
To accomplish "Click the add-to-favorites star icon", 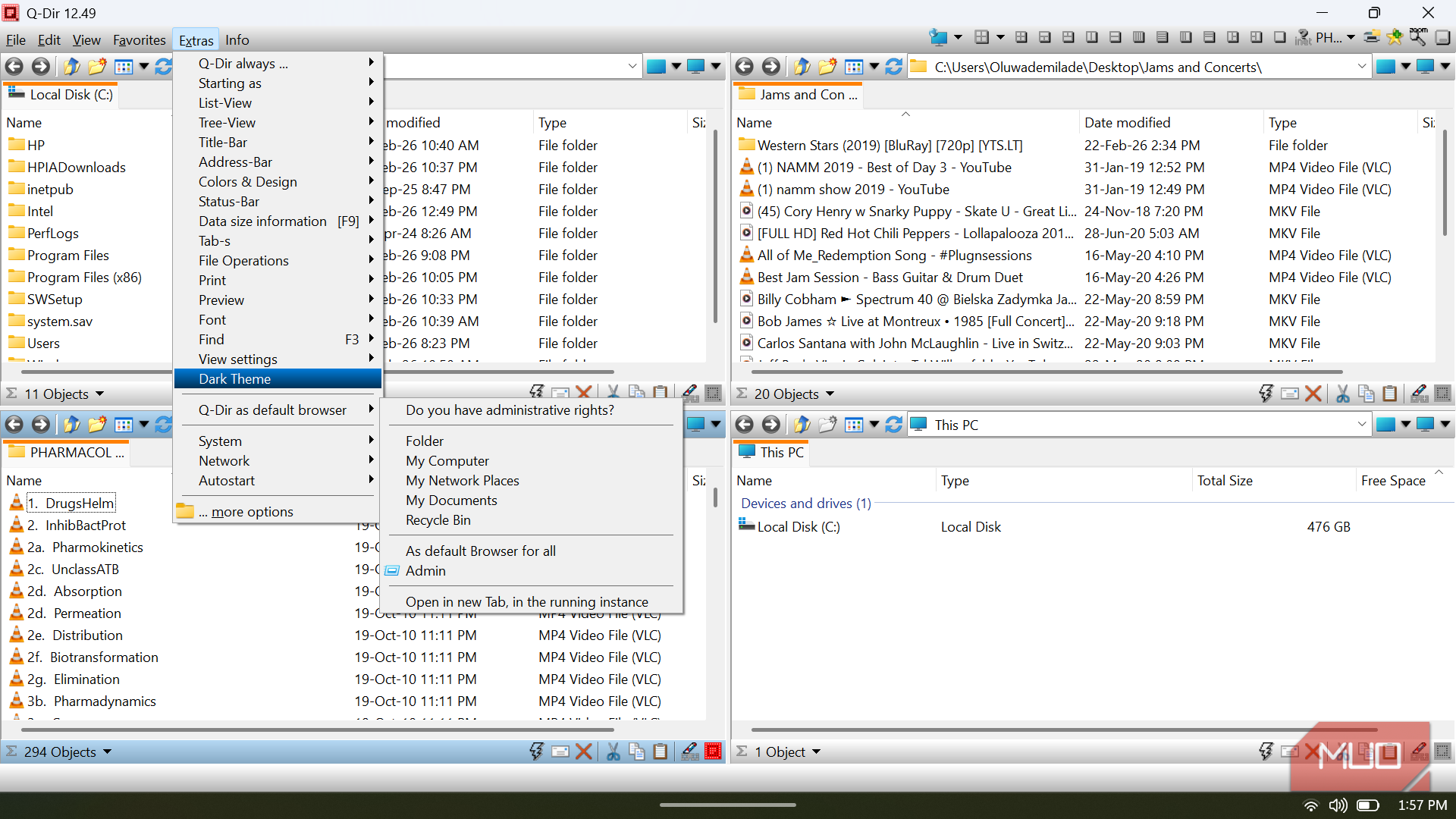I will coord(1394,37).
